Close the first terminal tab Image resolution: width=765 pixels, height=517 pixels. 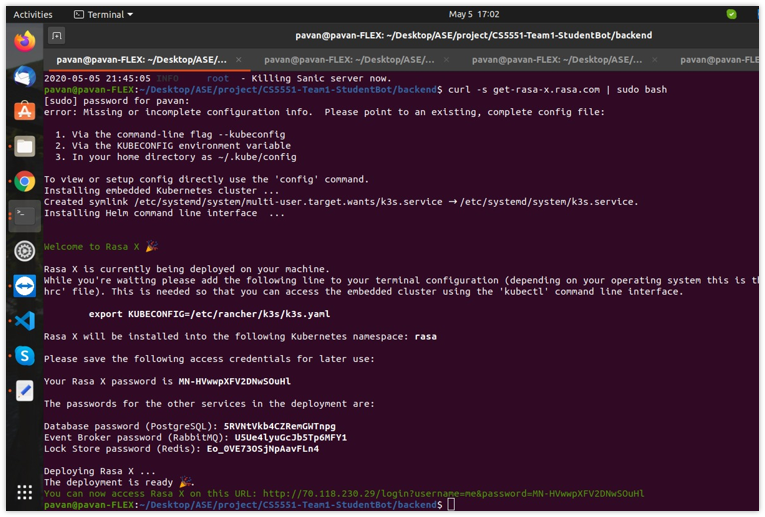pos(239,60)
